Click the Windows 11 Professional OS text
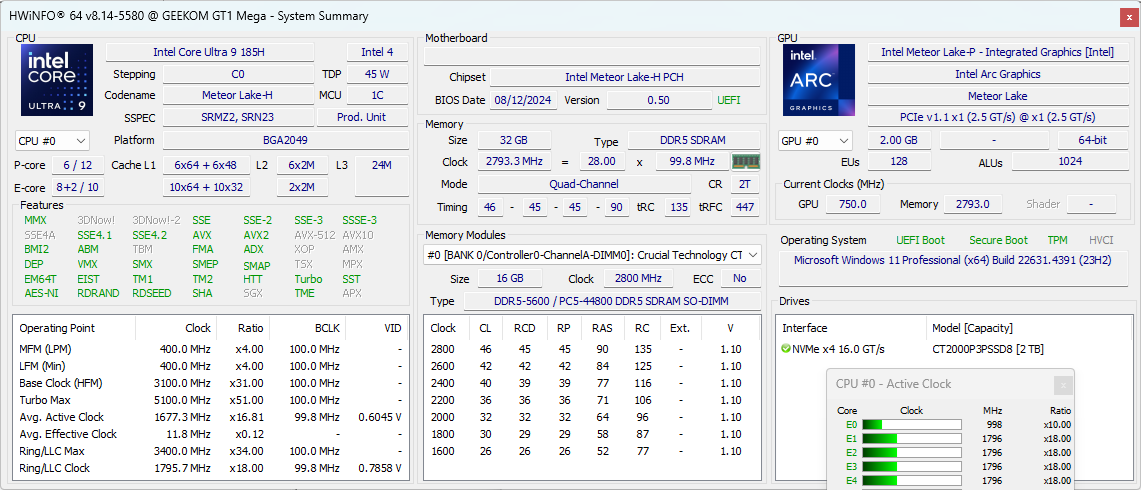 [x=953, y=260]
